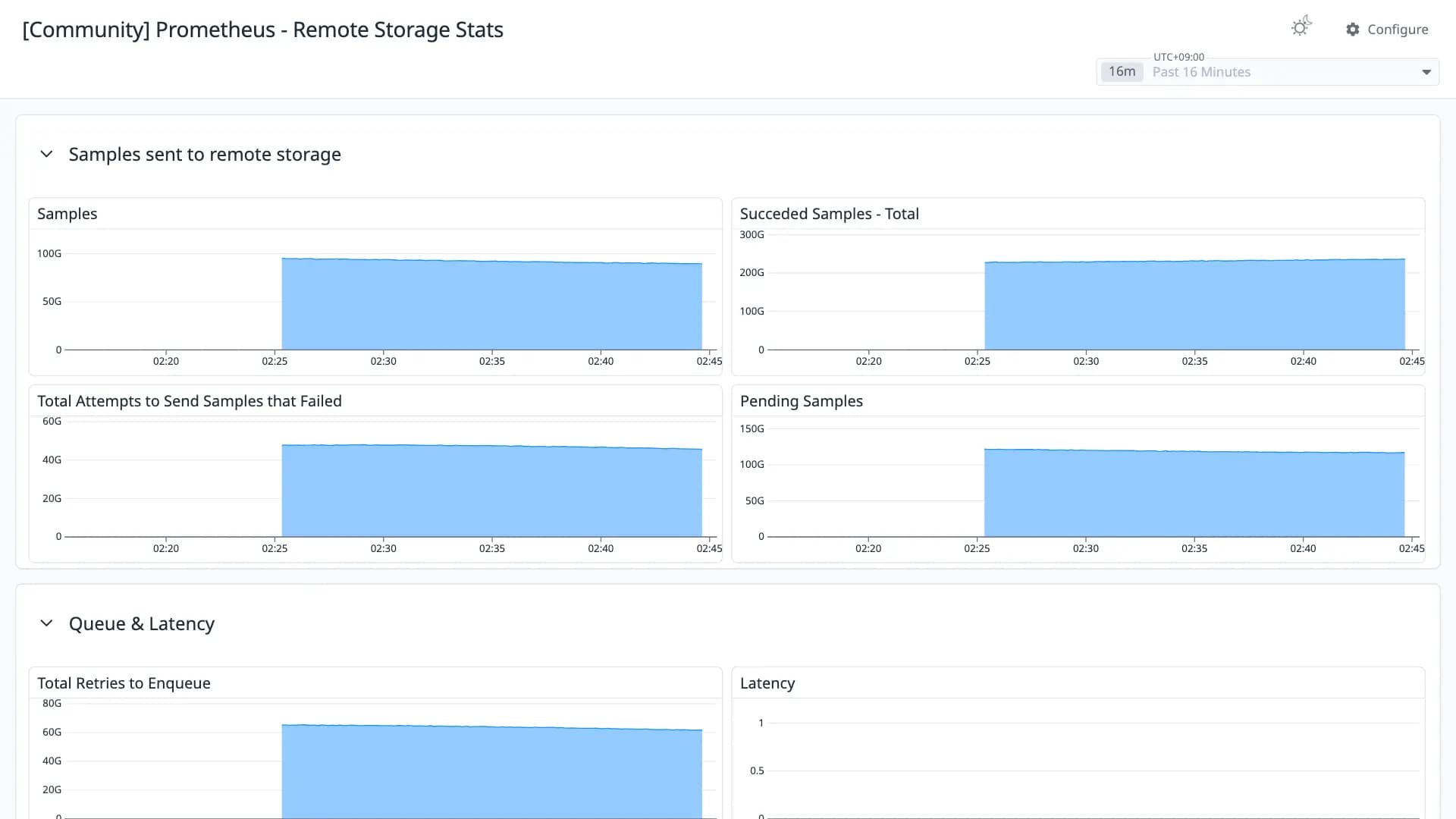Click the Samples graph blue area
The image size is (1456, 819).
coord(491,306)
